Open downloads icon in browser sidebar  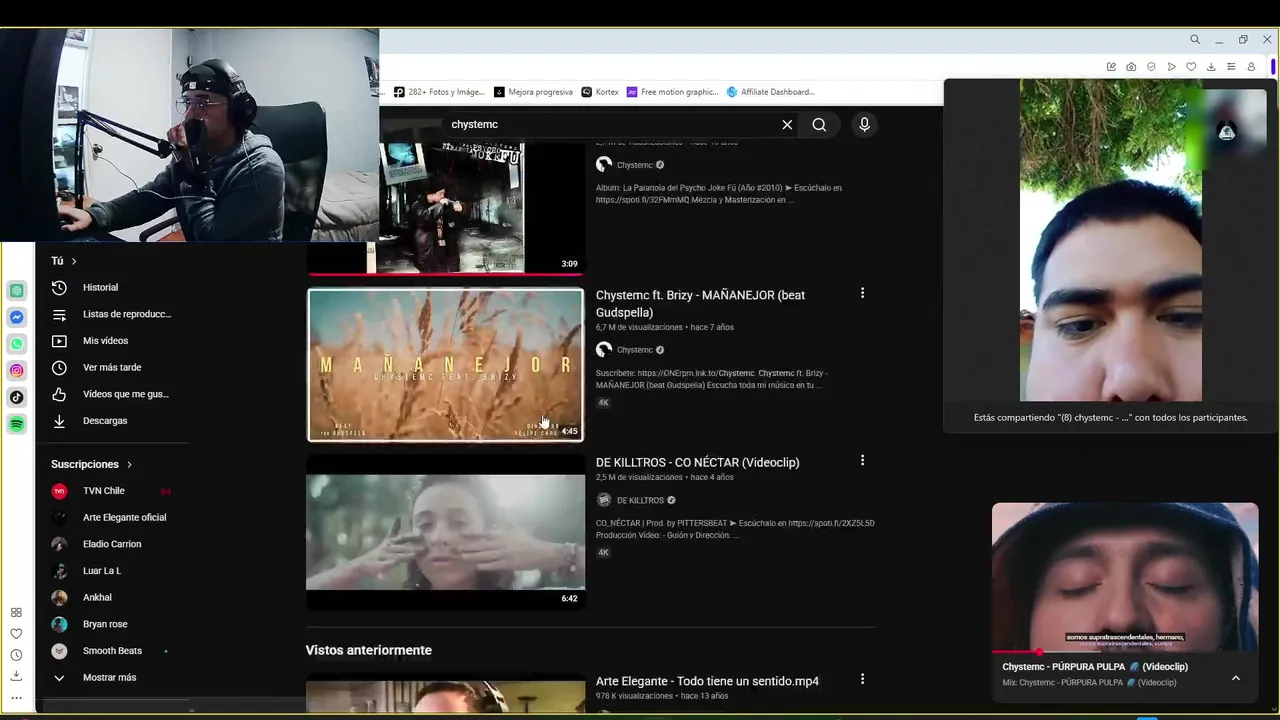[16, 676]
